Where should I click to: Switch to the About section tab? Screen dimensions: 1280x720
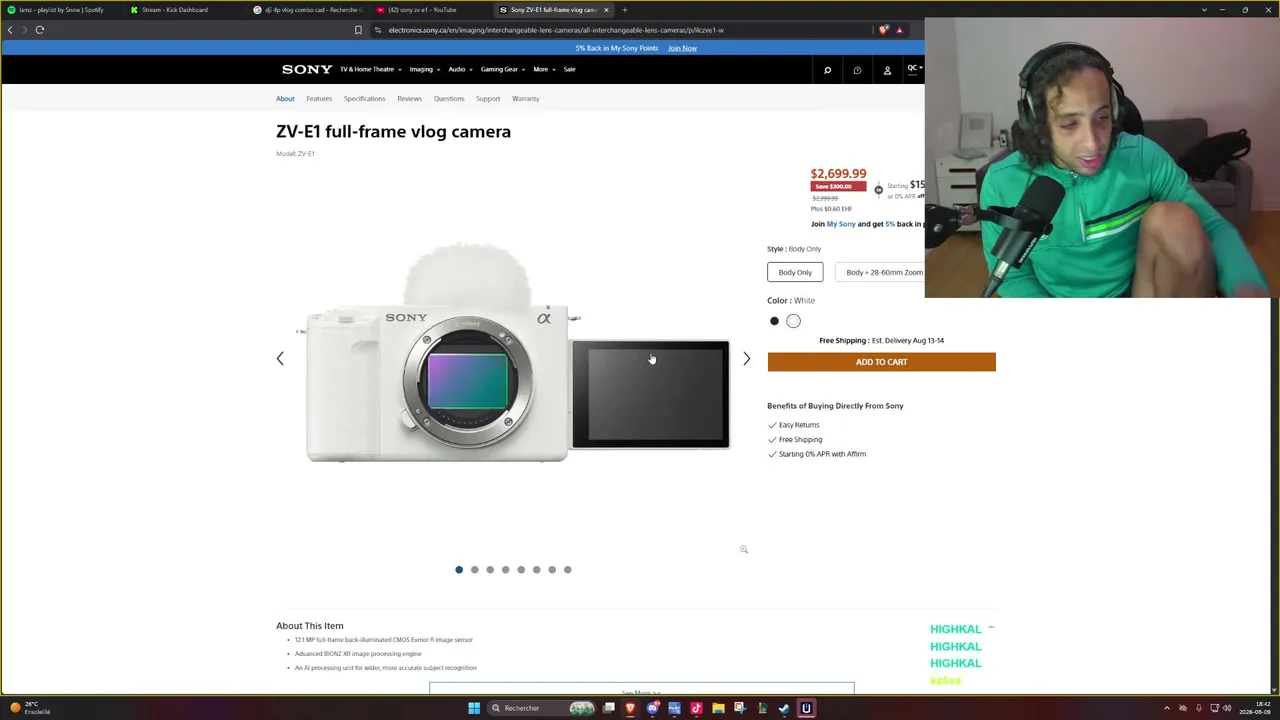[285, 98]
